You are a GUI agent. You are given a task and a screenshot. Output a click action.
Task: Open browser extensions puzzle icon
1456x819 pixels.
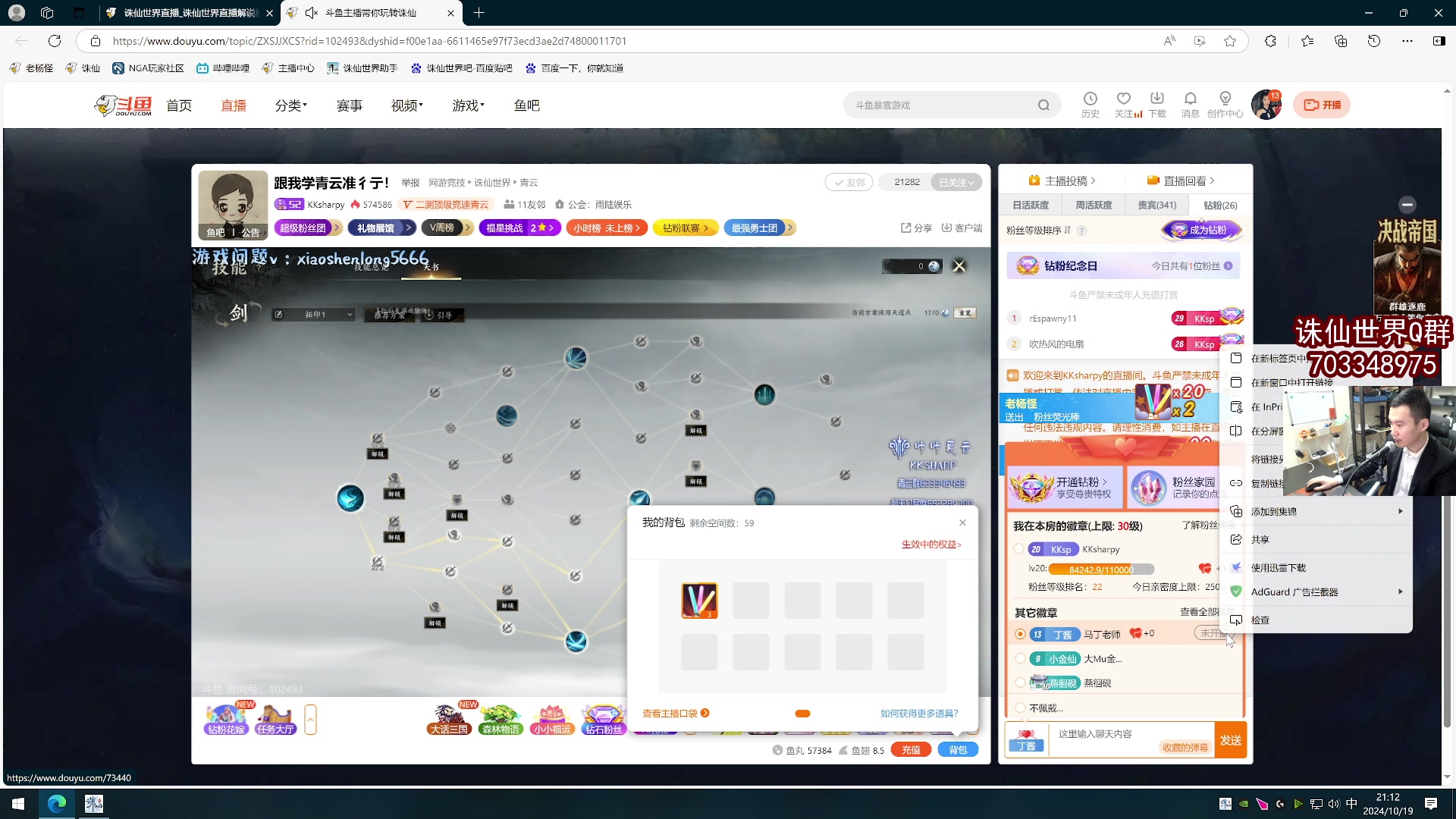1270,41
